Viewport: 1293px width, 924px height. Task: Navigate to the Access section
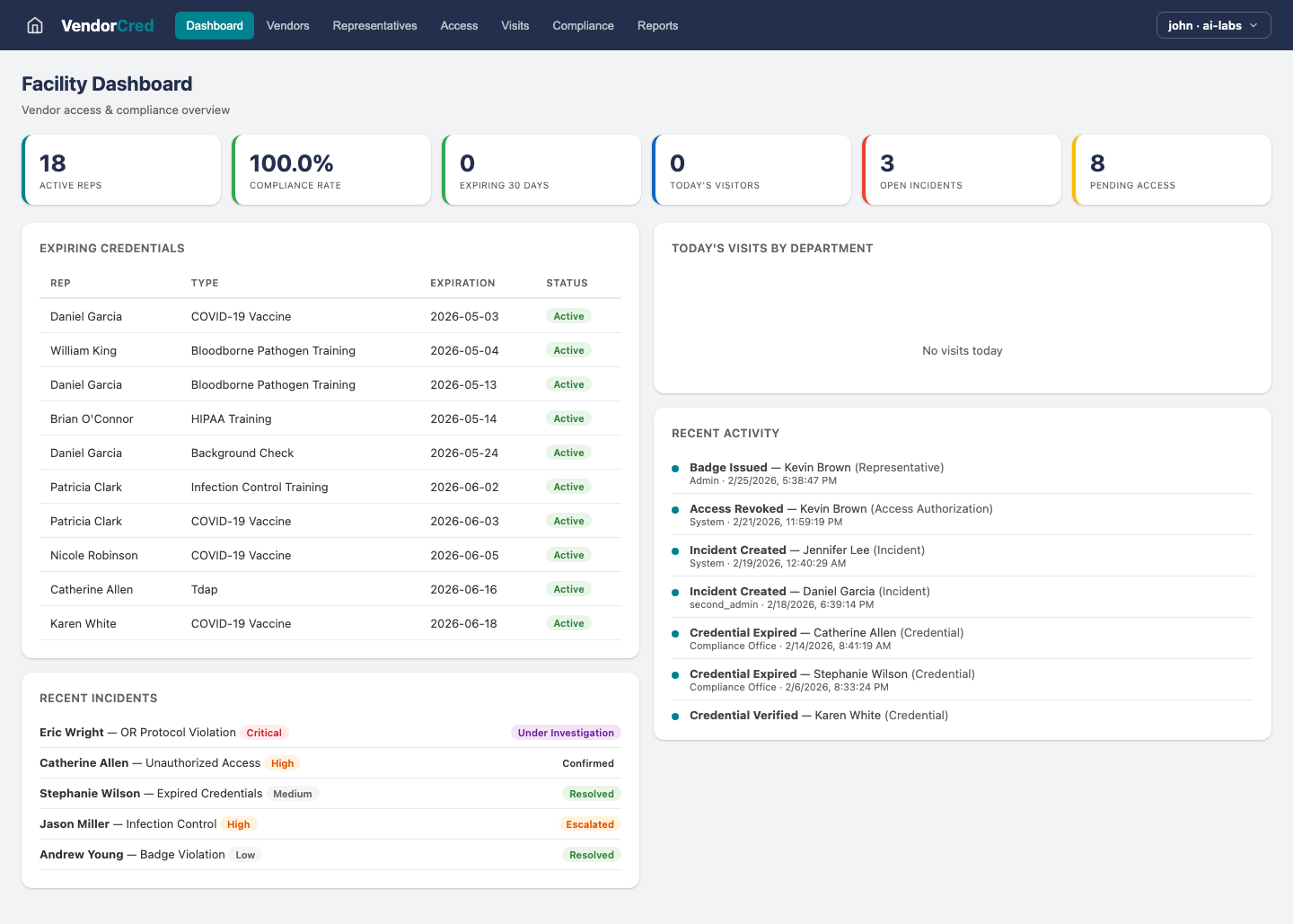click(x=459, y=25)
